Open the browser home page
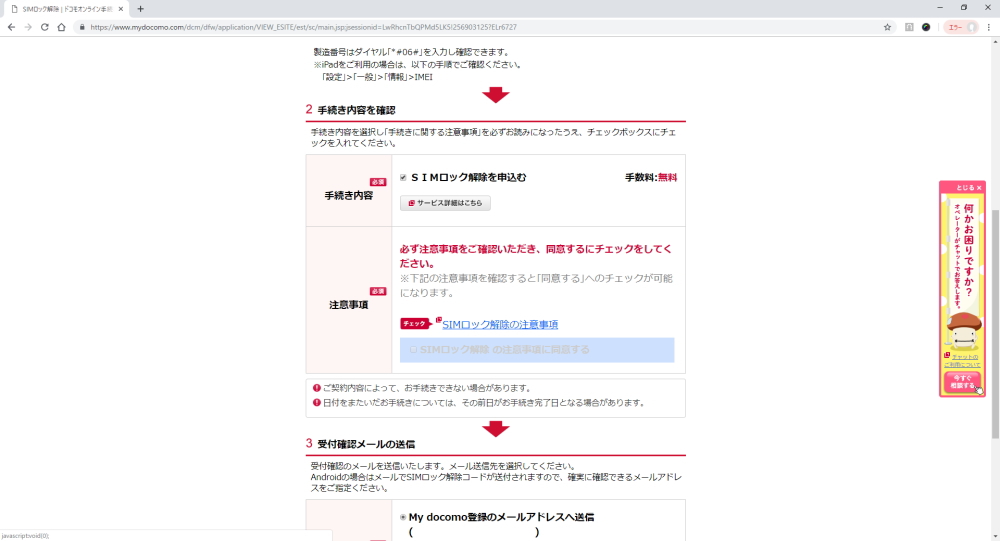Image resolution: width=1000 pixels, height=541 pixels. (x=61, y=27)
